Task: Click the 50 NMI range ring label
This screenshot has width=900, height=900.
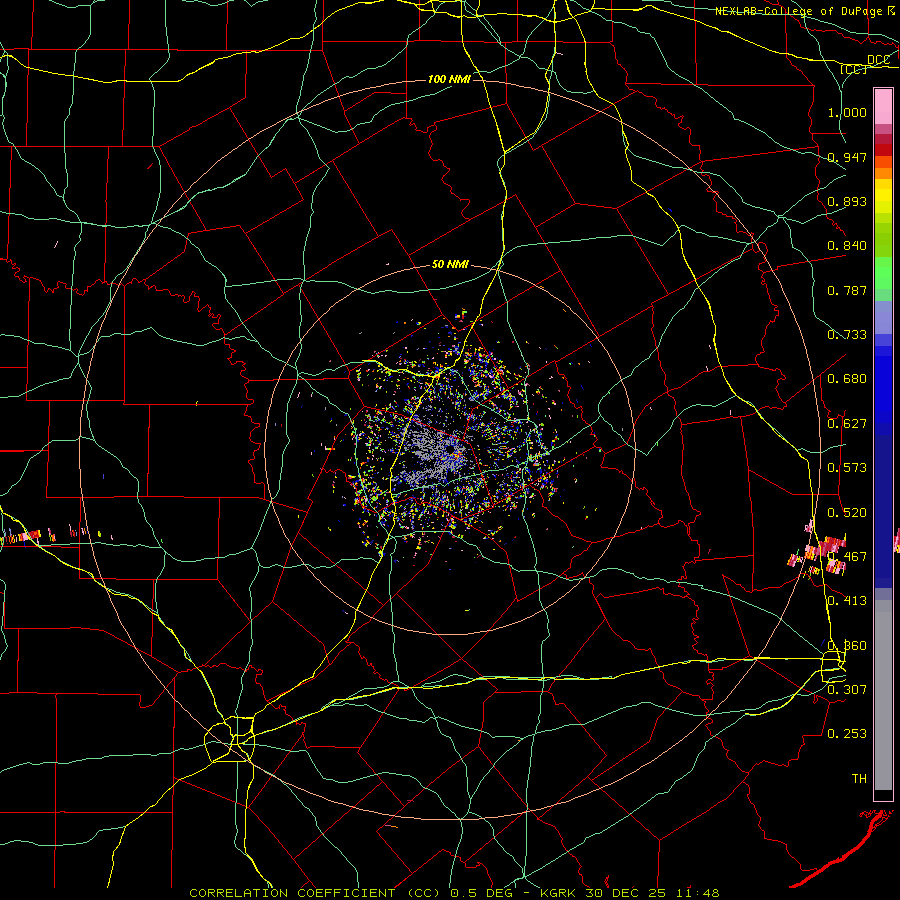Action: 450,264
